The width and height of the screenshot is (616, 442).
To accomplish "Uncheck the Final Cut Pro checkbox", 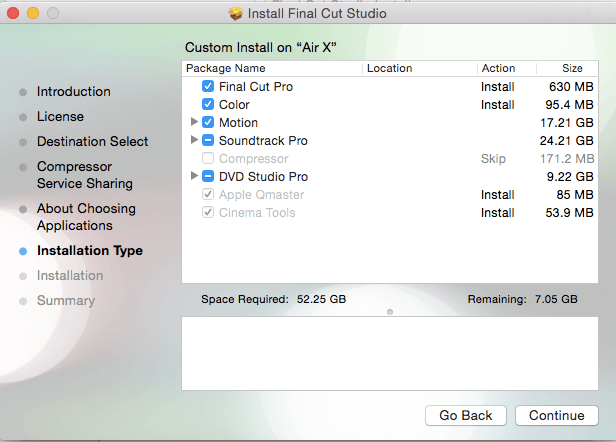I will tap(208, 87).
